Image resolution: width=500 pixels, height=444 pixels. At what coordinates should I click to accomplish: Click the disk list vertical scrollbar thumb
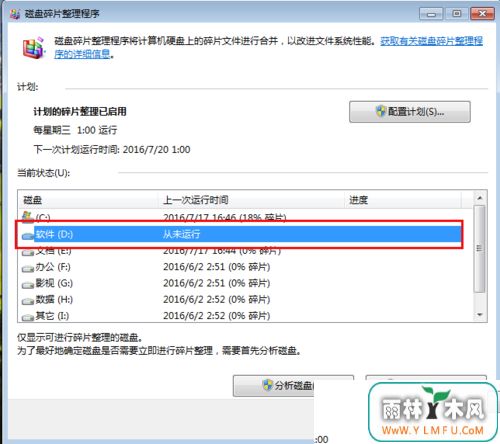click(480, 249)
